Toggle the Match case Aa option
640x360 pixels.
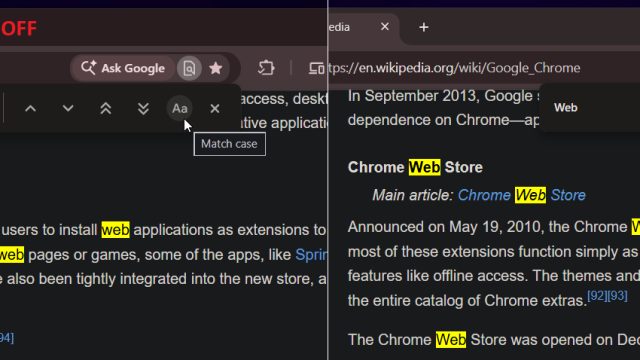tap(180, 109)
